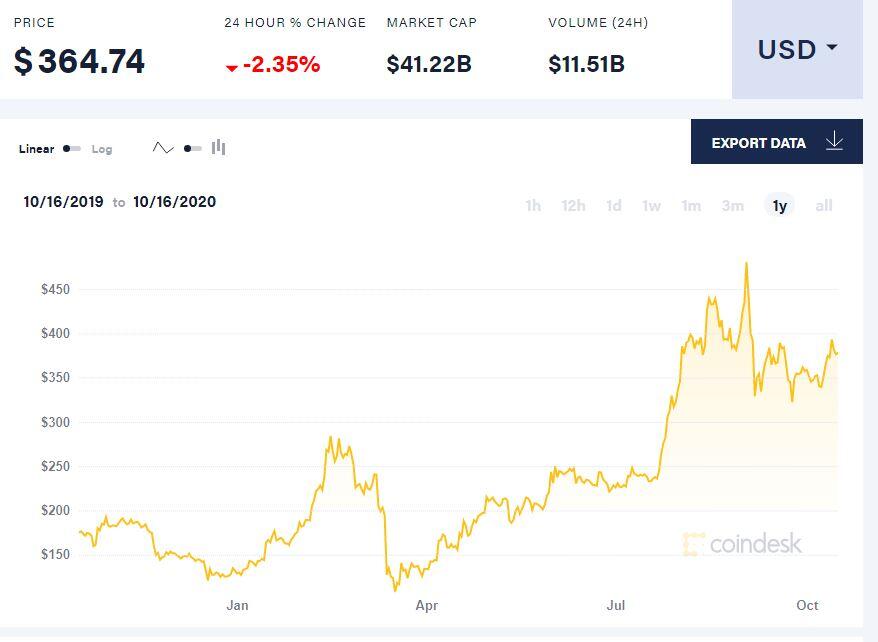The width and height of the screenshot is (878, 642).
Task: Switch to the 12h time range
Action: 573,206
